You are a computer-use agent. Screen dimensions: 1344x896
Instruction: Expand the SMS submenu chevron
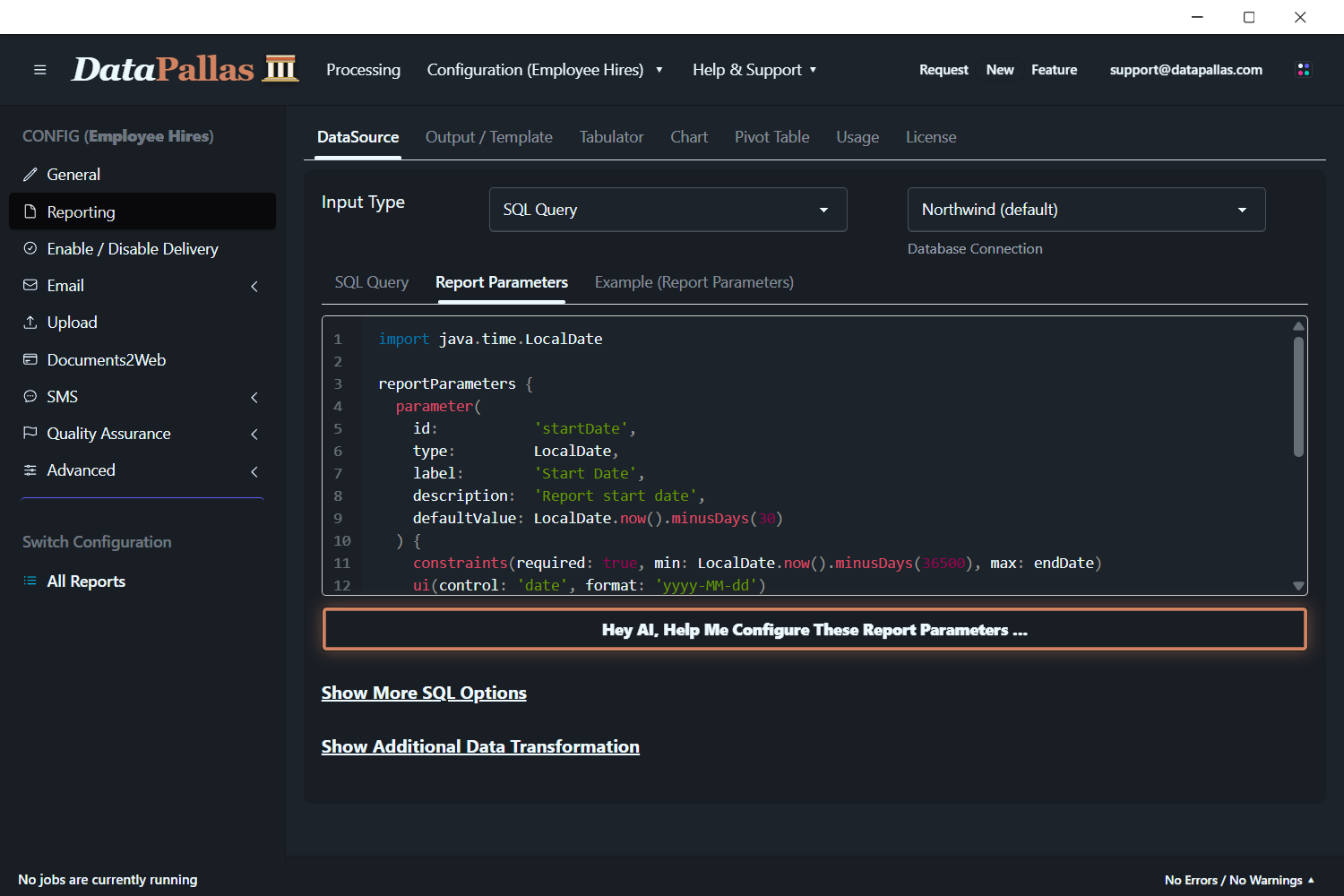(x=254, y=397)
